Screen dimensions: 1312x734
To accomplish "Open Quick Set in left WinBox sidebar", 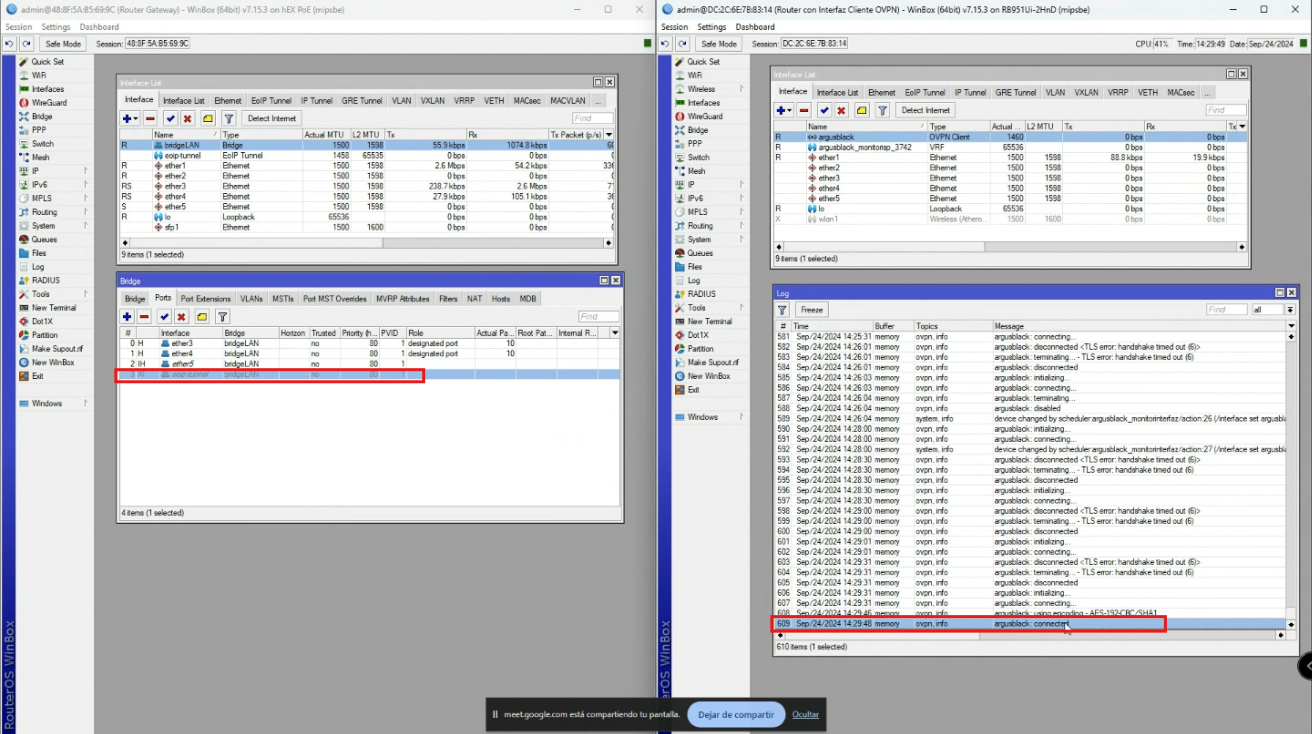I will pos(47,62).
